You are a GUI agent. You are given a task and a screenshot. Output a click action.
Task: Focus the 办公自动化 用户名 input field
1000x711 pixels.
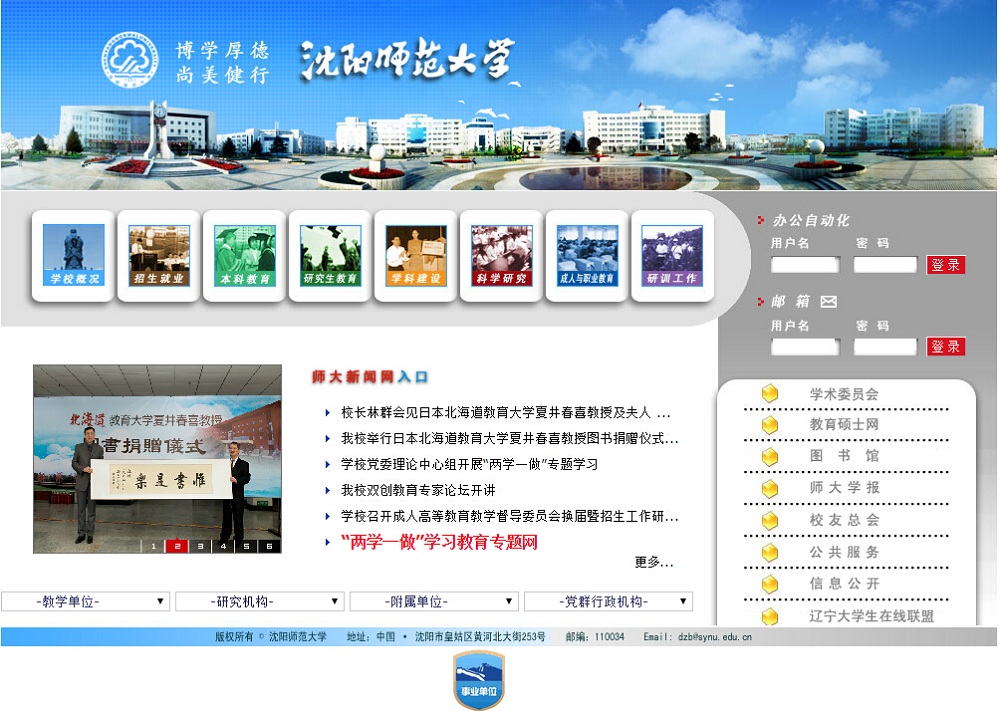click(x=805, y=265)
